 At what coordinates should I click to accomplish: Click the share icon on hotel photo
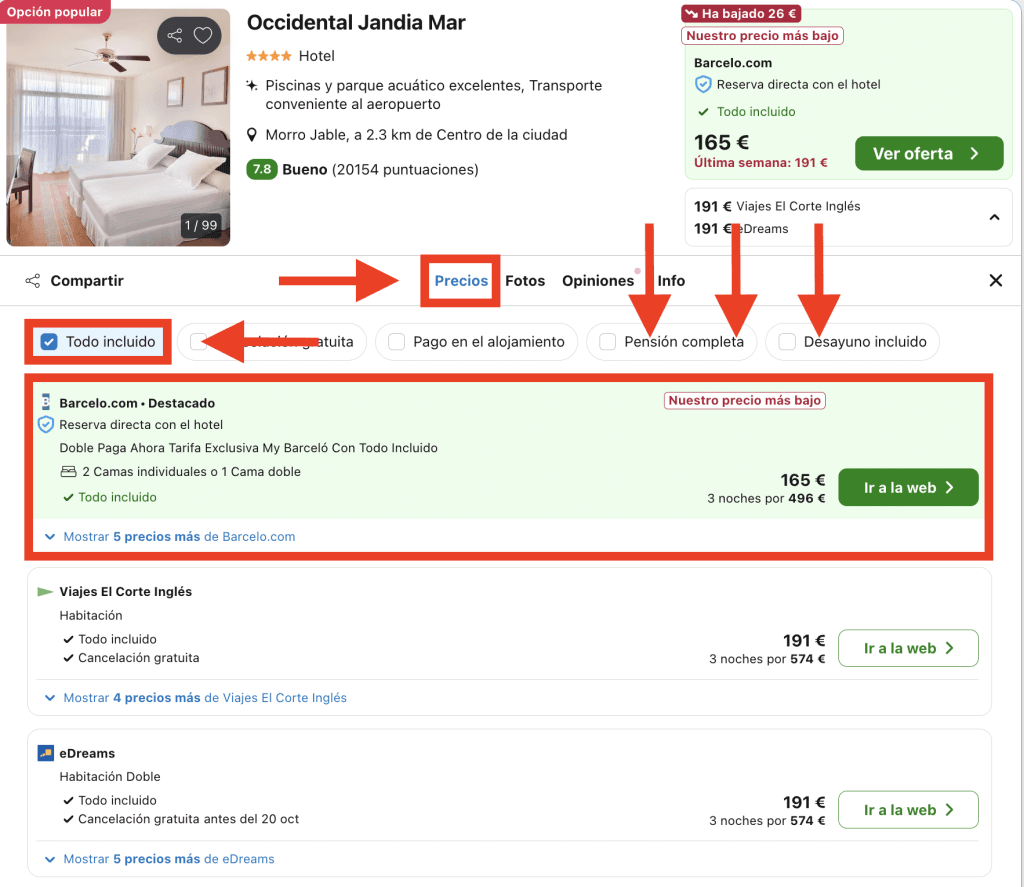(x=175, y=37)
